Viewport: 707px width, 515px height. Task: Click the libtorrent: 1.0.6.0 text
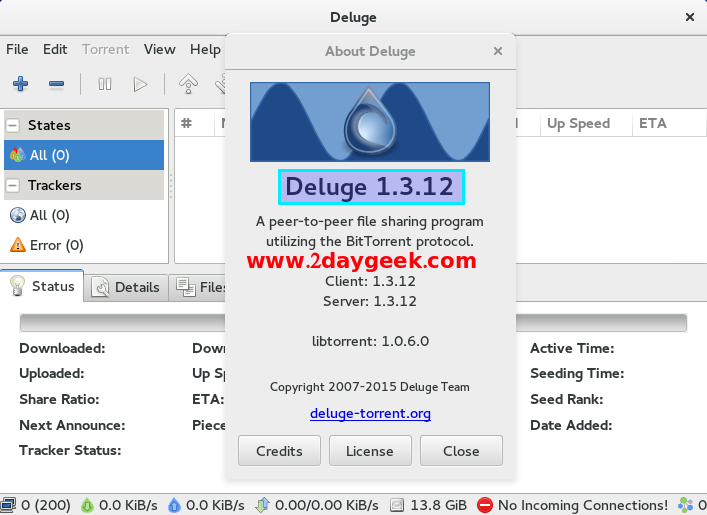[x=370, y=341]
